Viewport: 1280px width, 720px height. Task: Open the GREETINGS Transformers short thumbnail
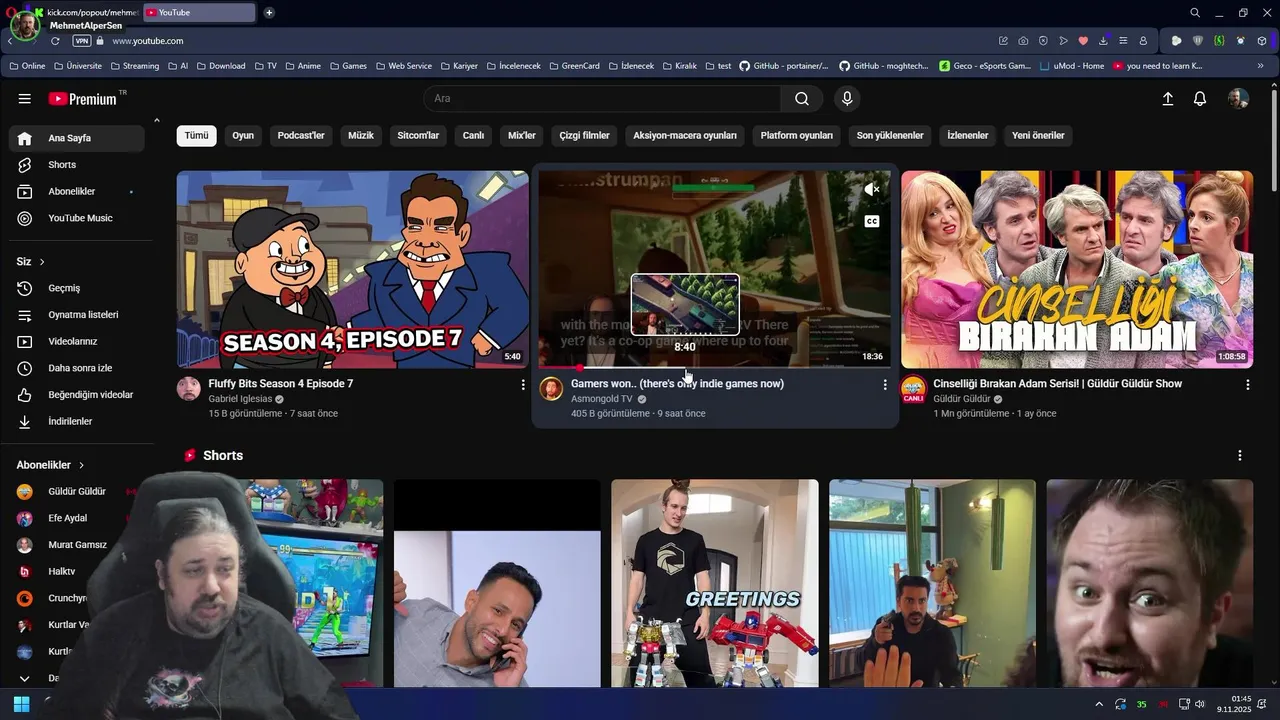715,583
